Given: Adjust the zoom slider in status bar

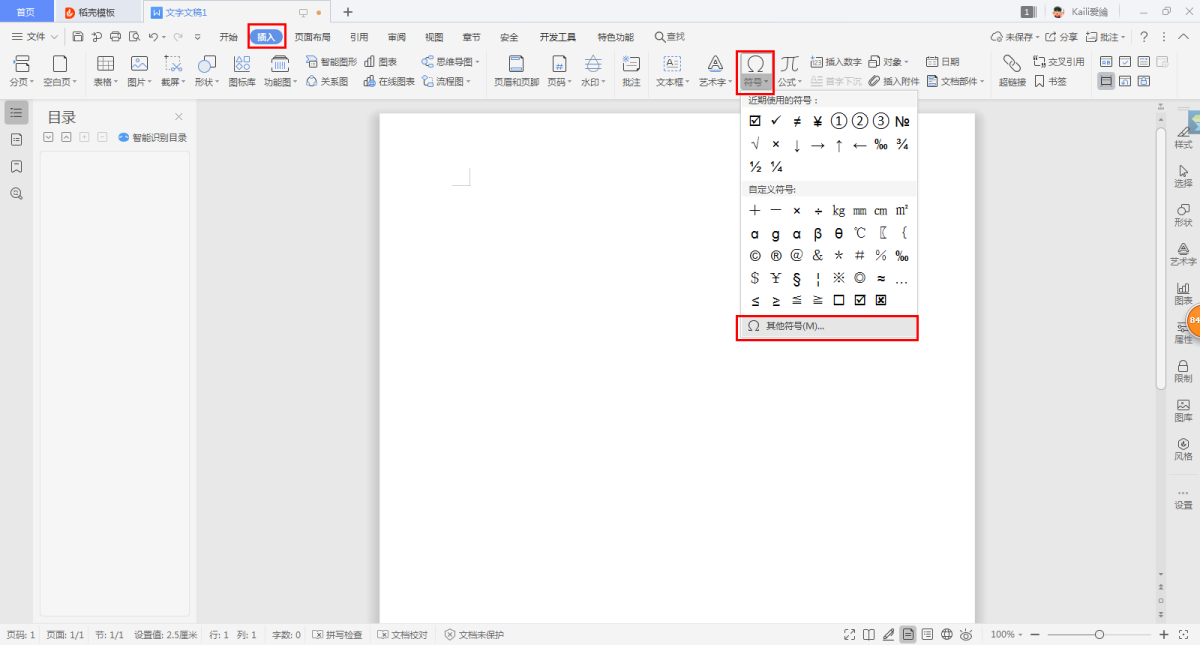Looking at the screenshot, I should 1099,635.
